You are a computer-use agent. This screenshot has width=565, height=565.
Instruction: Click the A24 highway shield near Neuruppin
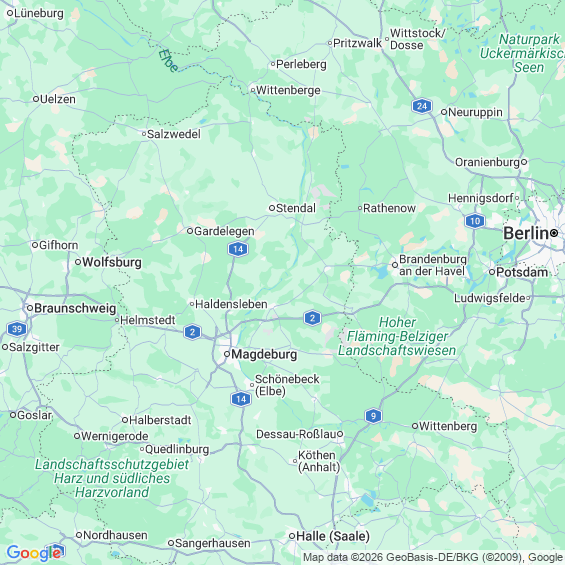[x=422, y=106]
